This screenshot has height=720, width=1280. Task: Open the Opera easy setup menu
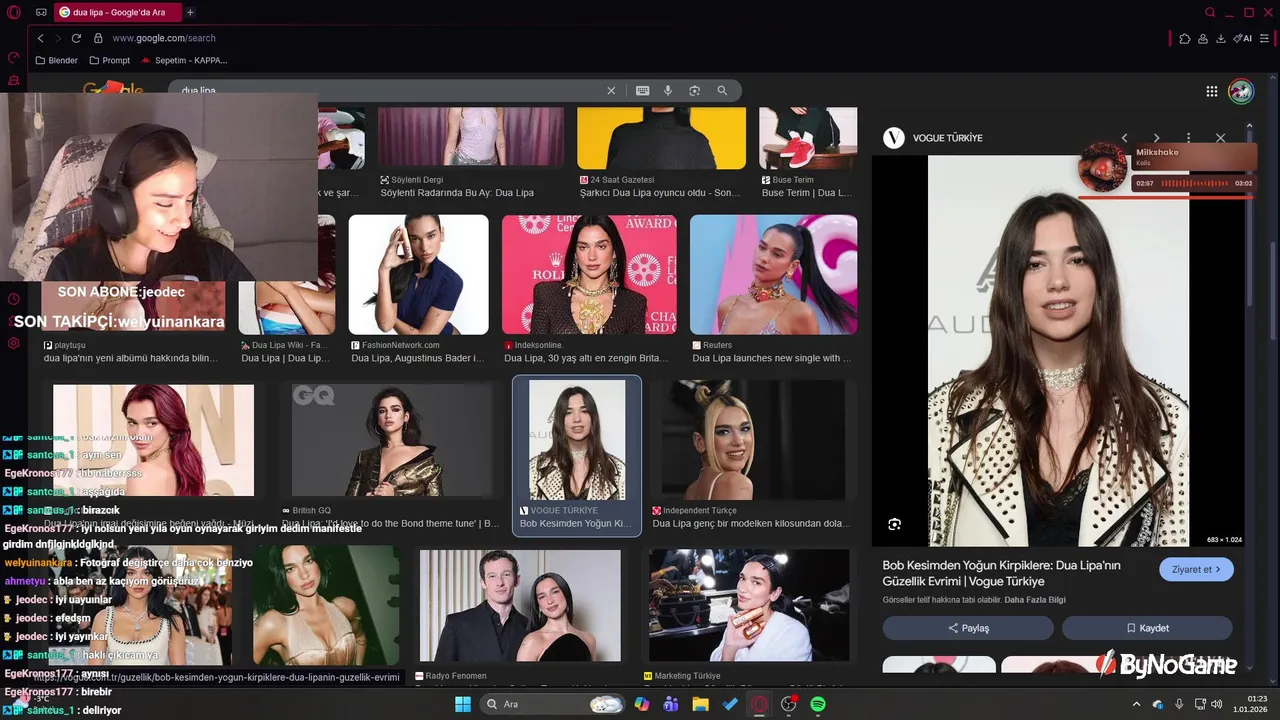tap(1266, 38)
